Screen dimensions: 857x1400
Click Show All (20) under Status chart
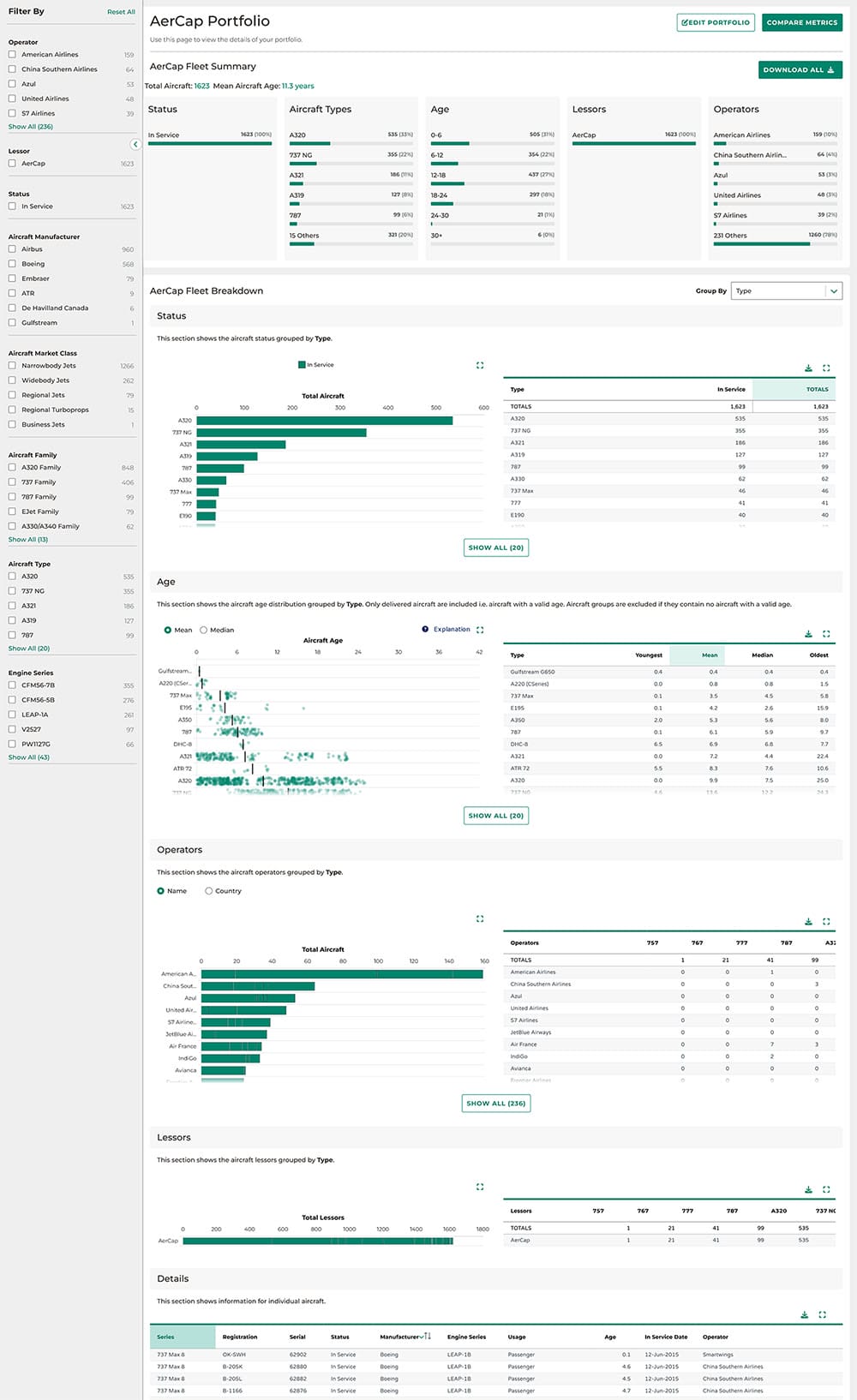[x=496, y=547]
